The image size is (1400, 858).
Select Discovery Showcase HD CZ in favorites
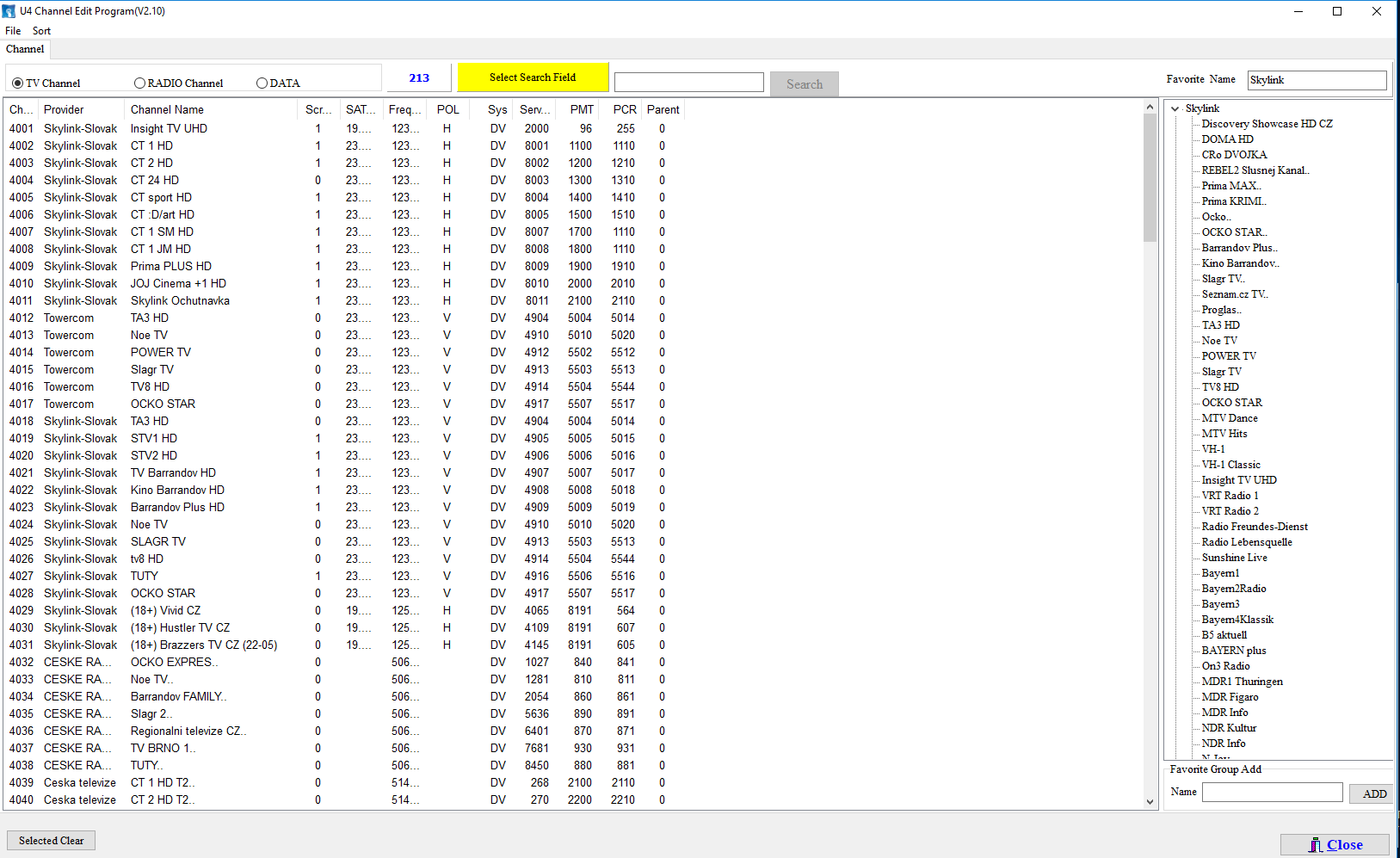pyautogui.click(x=1267, y=124)
